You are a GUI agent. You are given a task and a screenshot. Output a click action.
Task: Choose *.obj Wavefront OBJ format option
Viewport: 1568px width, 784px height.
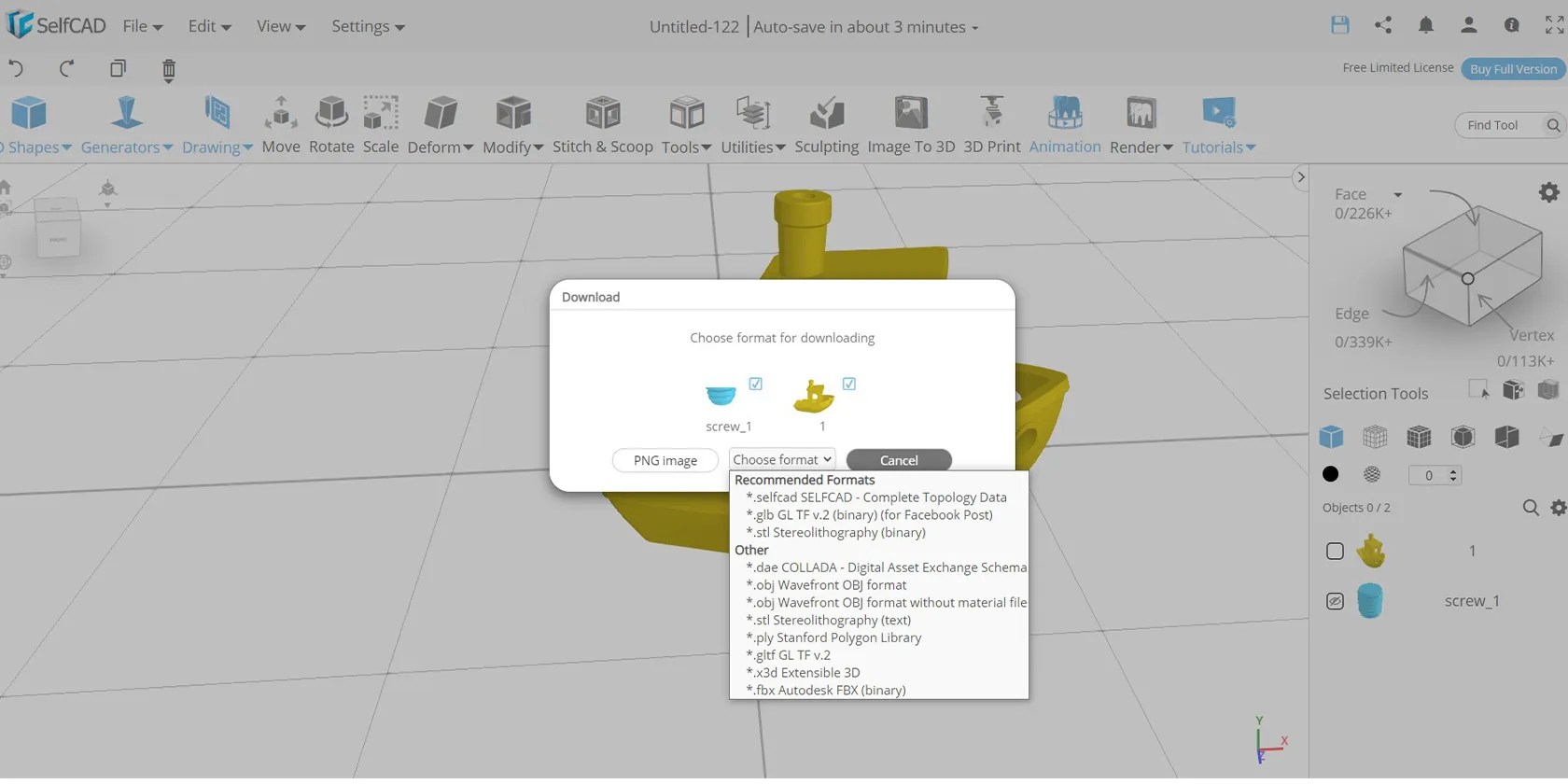[x=878, y=585]
